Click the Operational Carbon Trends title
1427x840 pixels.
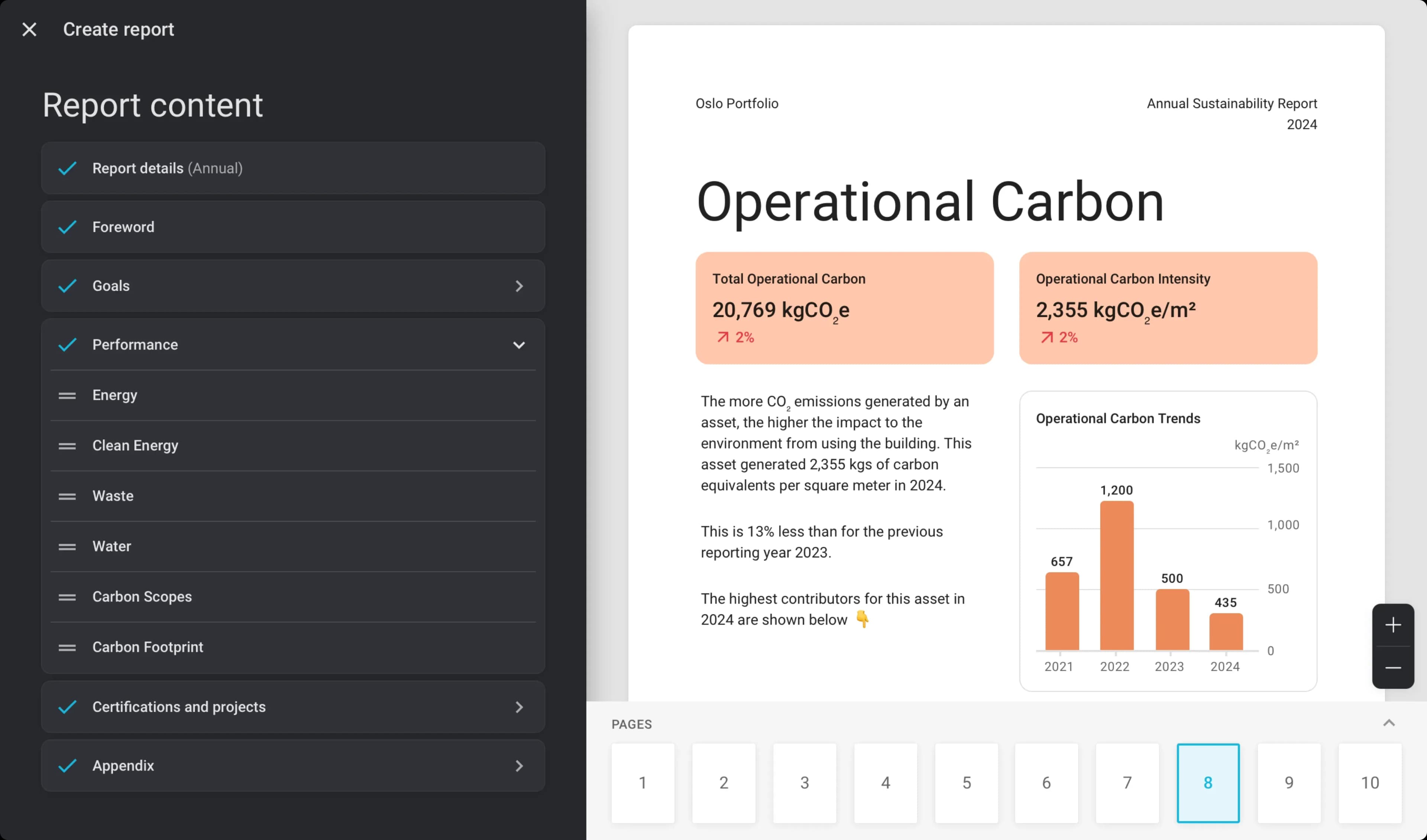1119,419
